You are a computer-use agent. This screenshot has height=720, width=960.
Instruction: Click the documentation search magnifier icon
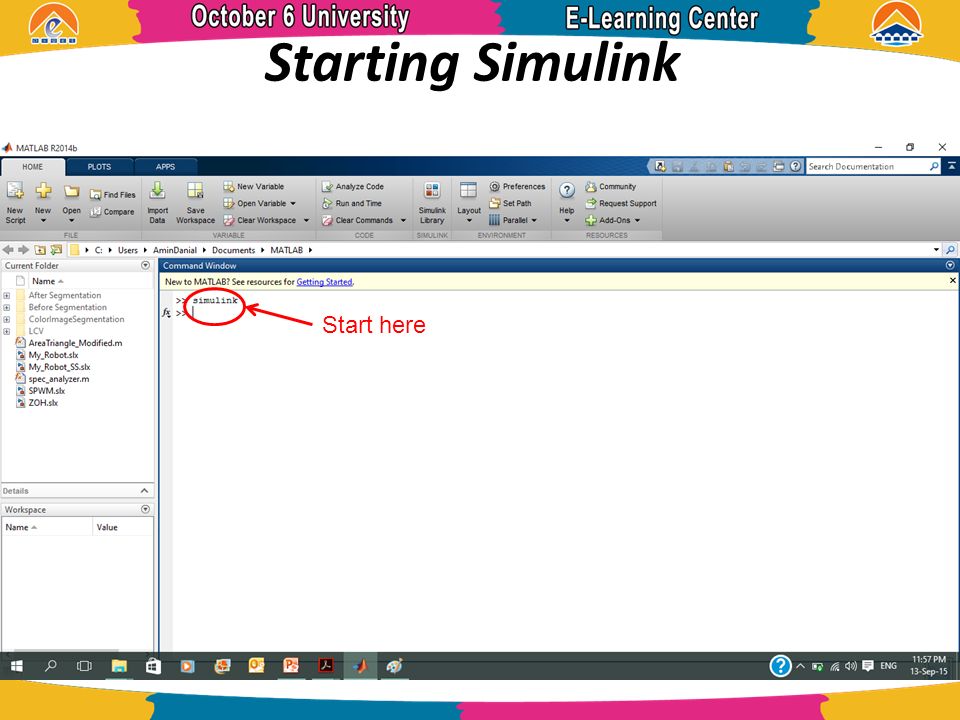[x=934, y=167]
